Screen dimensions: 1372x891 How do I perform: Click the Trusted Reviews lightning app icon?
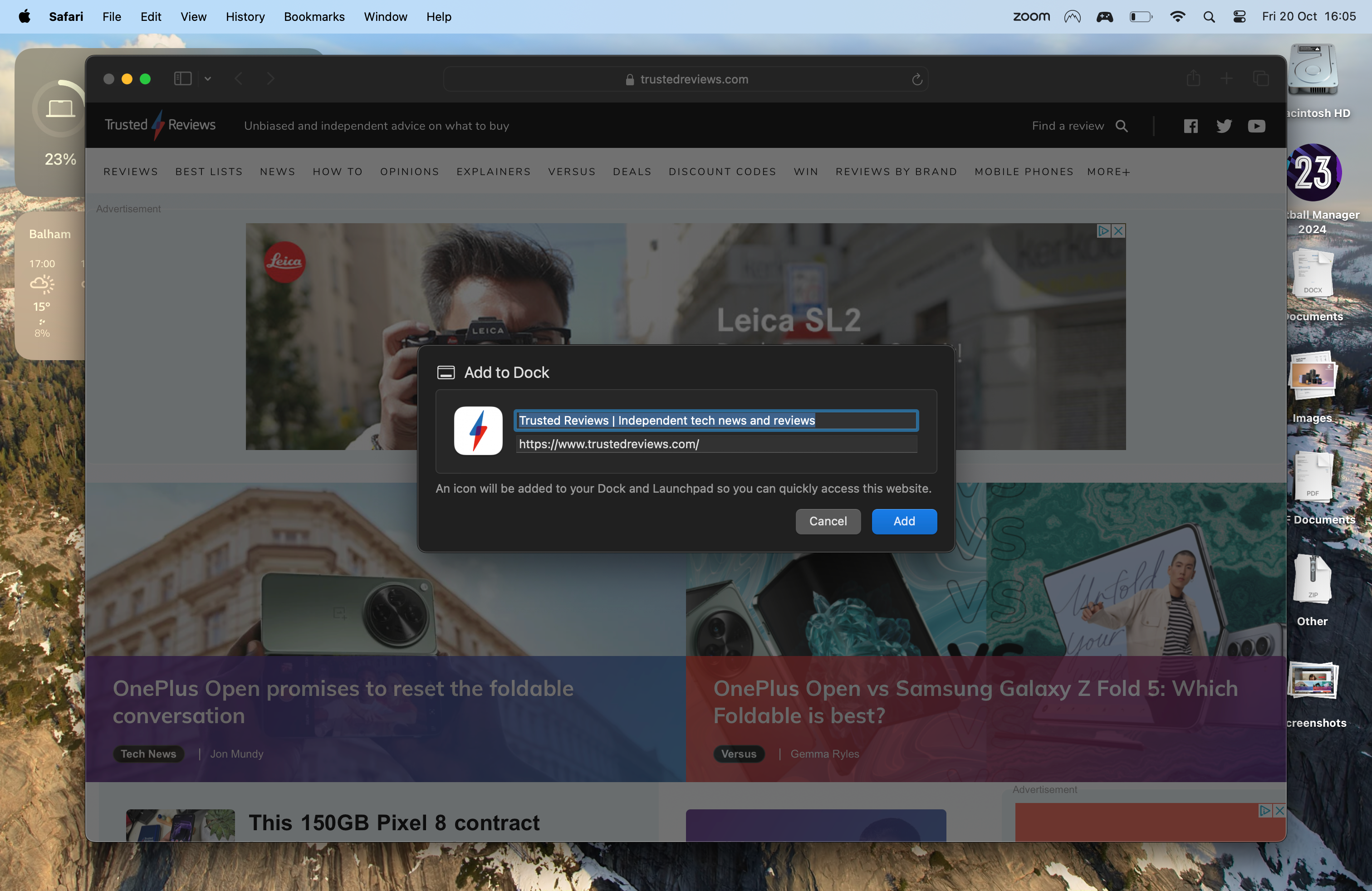tap(478, 431)
